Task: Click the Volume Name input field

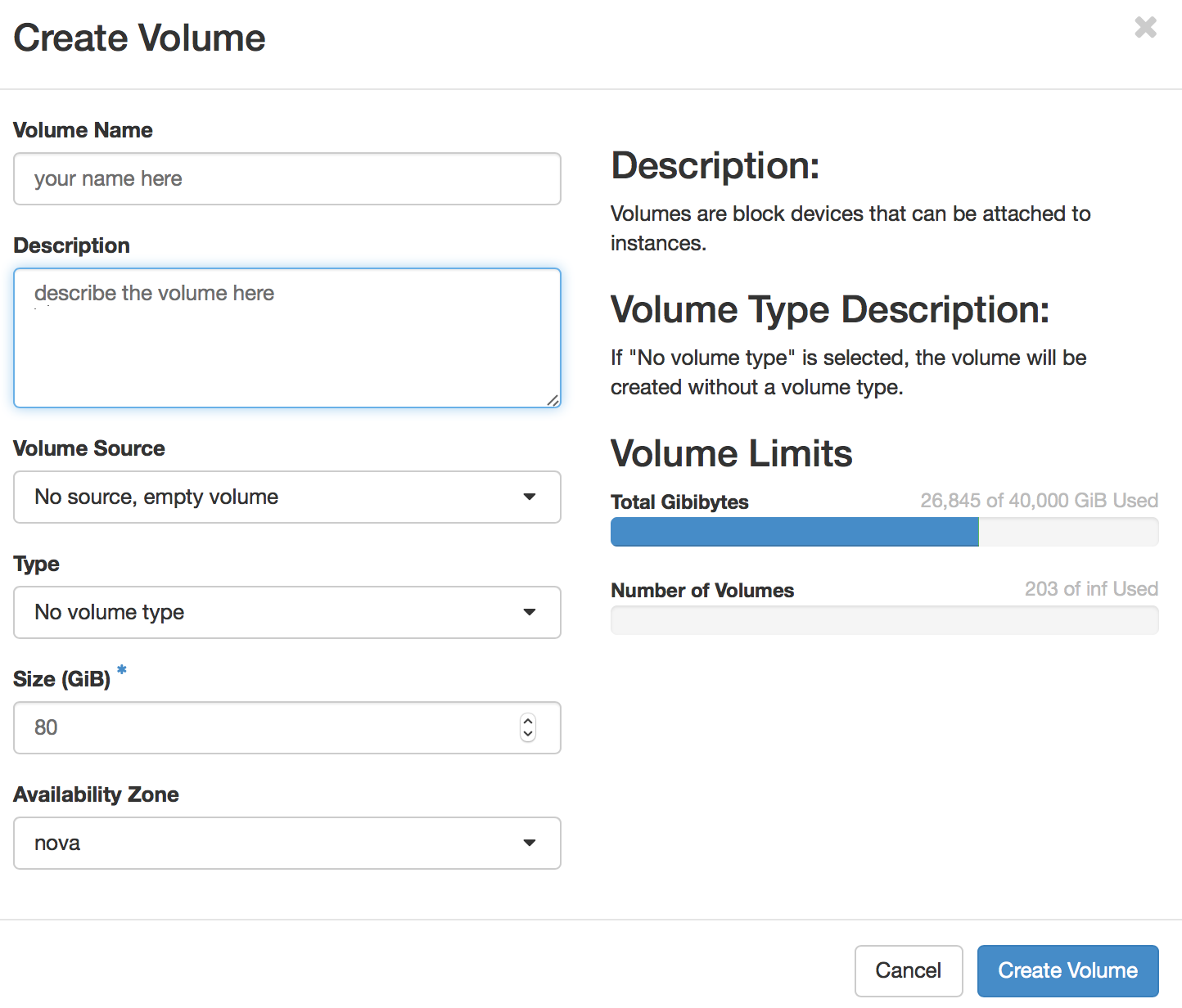Action: coord(286,178)
